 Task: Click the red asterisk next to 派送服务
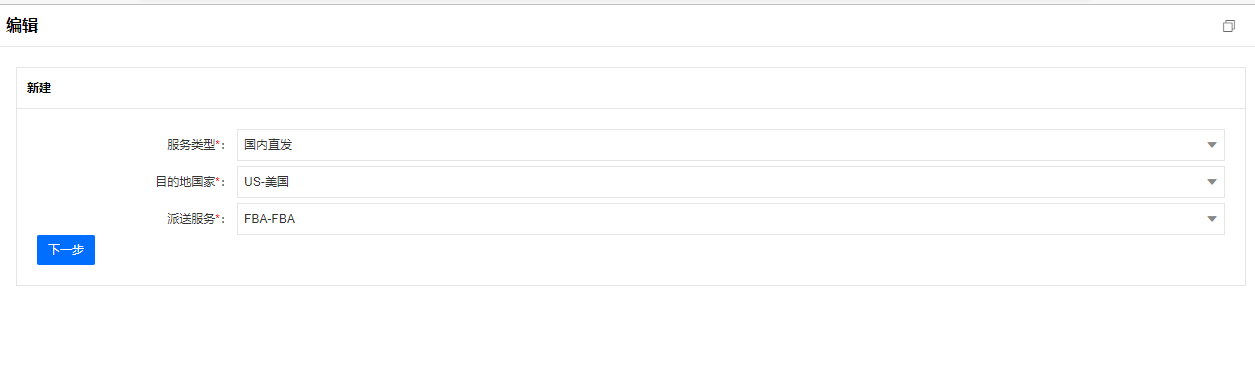218,218
